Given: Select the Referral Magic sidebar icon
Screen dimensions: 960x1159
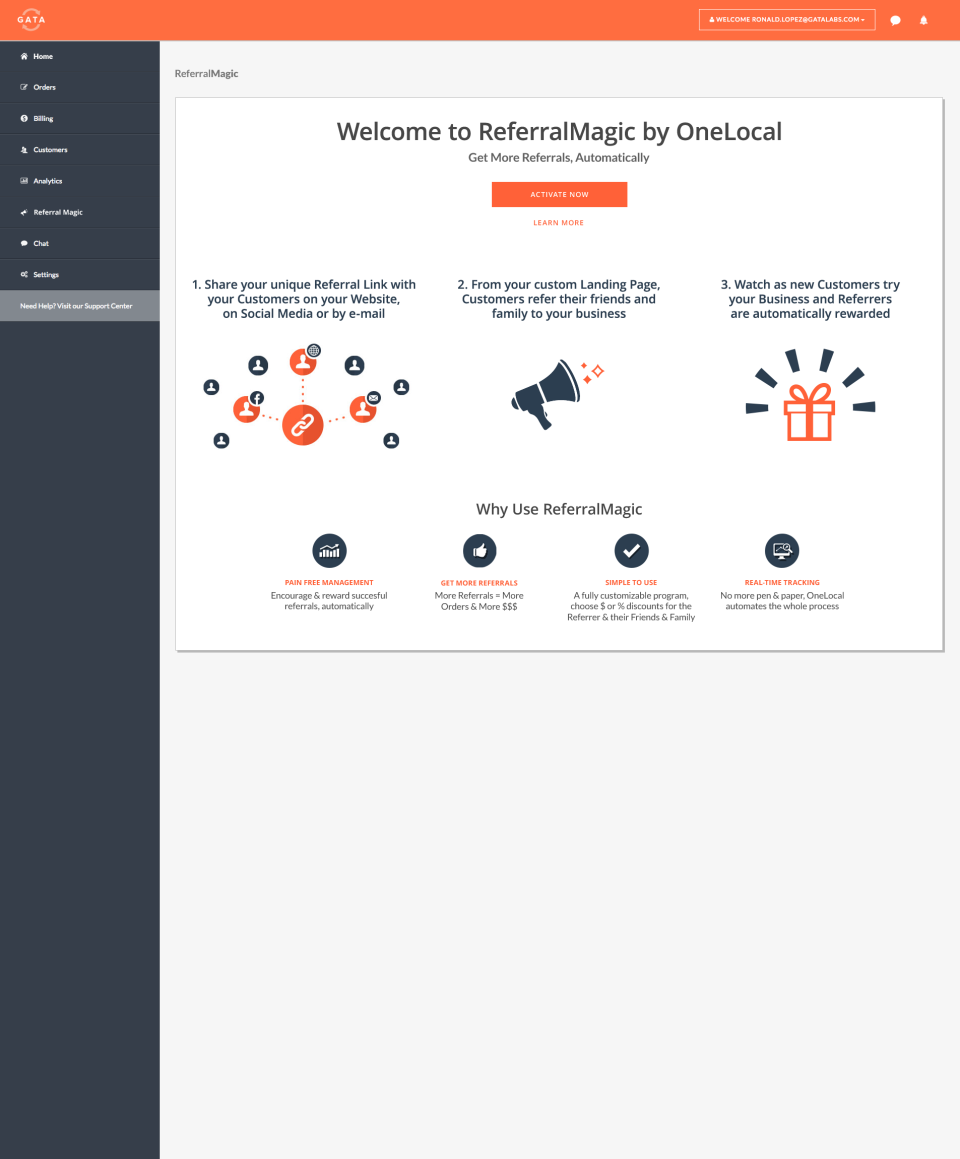Looking at the screenshot, I should click(22, 212).
